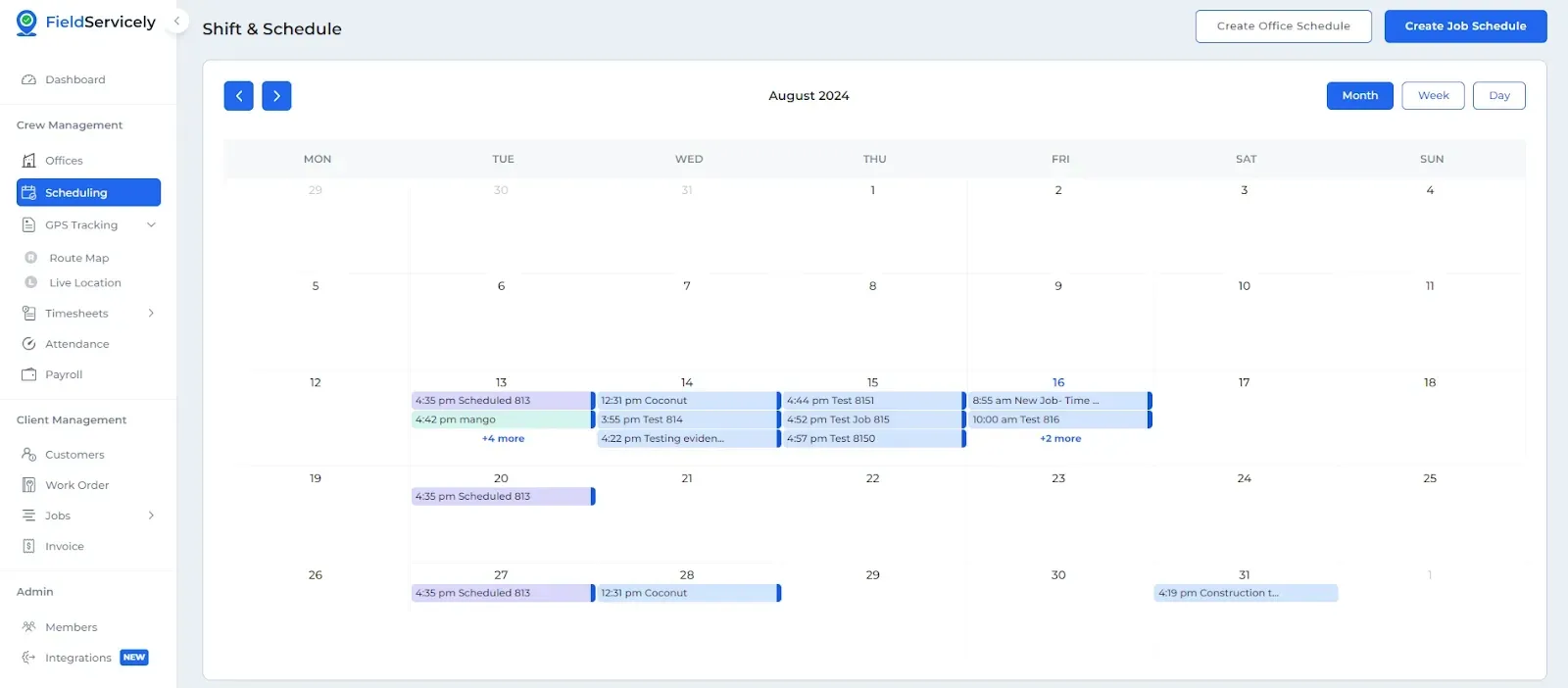The image size is (1568, 688).
Task: Collapse the GPS Tracking submenu arrow
Action: 151,225
